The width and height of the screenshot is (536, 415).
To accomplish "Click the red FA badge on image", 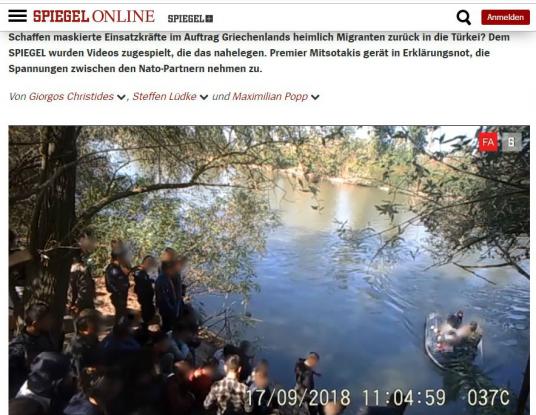I will tap(488, 142).
